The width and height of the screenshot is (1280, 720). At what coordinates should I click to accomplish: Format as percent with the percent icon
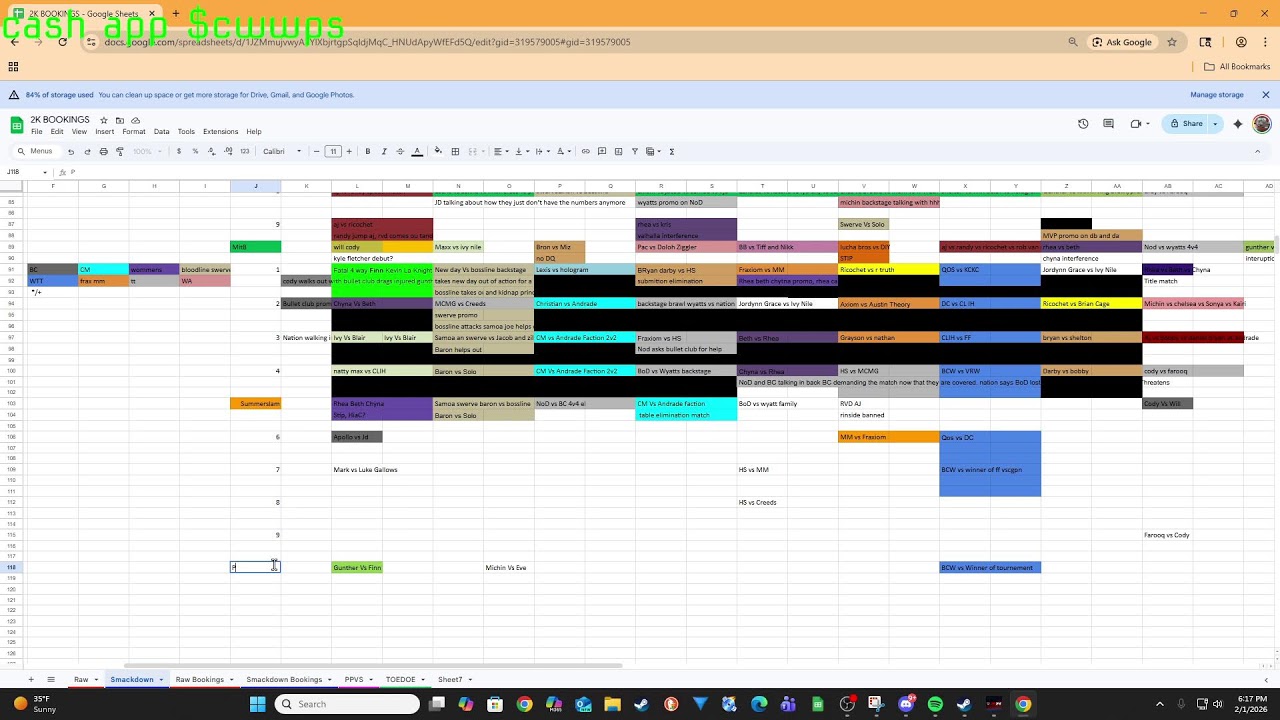[x=195, y=152]
